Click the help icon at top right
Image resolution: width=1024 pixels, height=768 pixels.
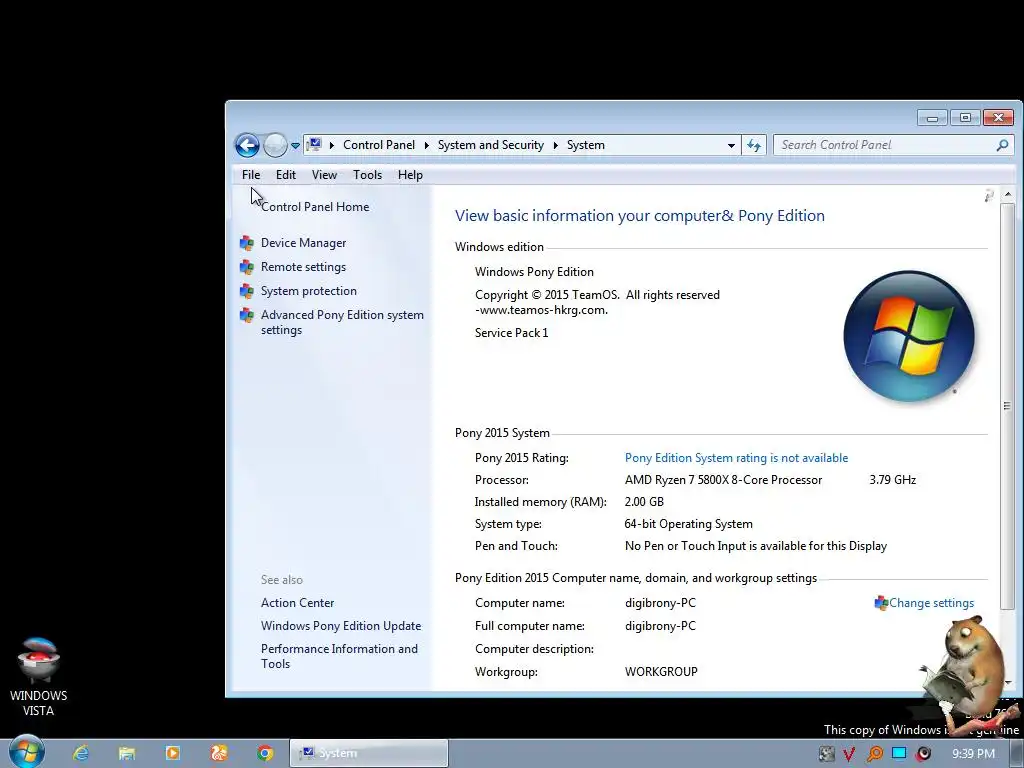click(x=989, y=195)
